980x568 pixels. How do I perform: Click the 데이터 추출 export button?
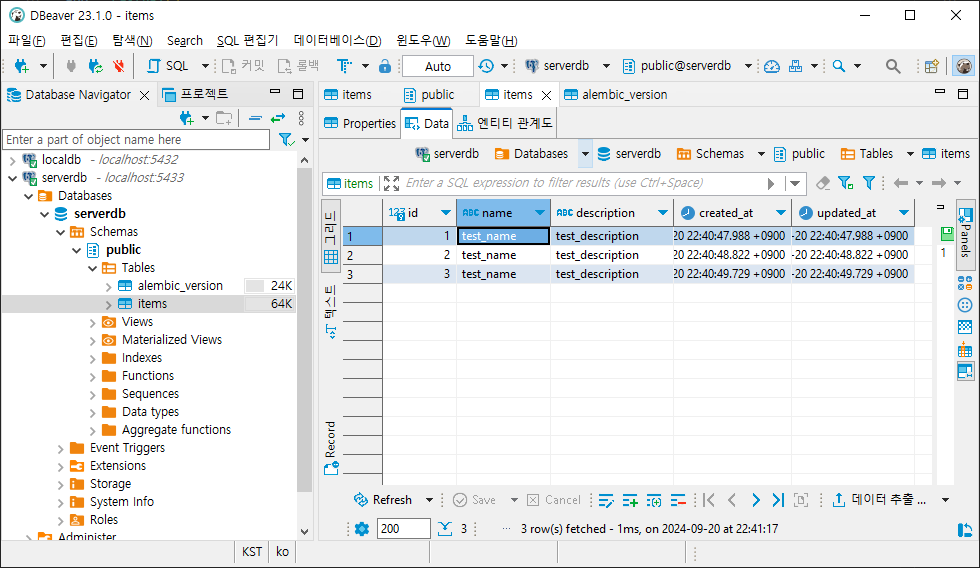click(x=880, y=500)
